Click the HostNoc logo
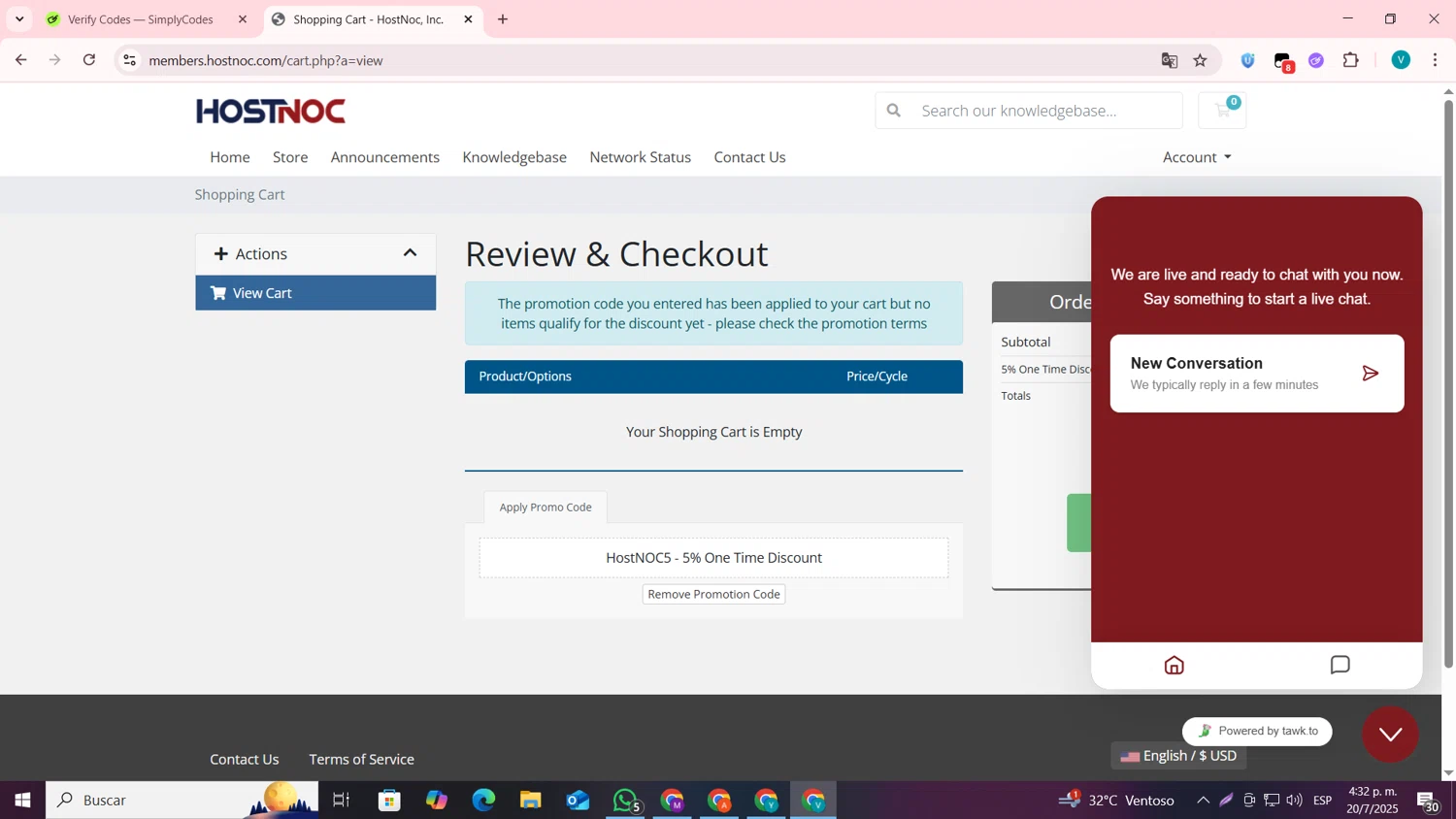This screenshot has height=819, width=1456. 271,112
